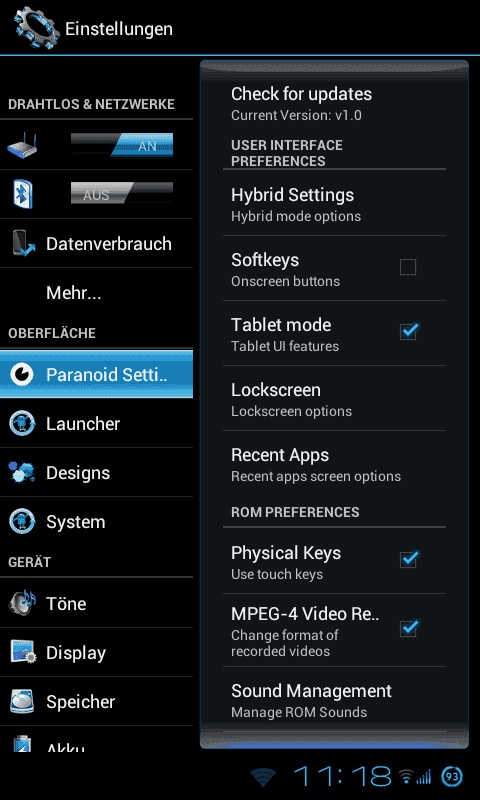The image size is (480, 800).
Task: Tap the Speicher disk icon
Action: tap(22, 701)
